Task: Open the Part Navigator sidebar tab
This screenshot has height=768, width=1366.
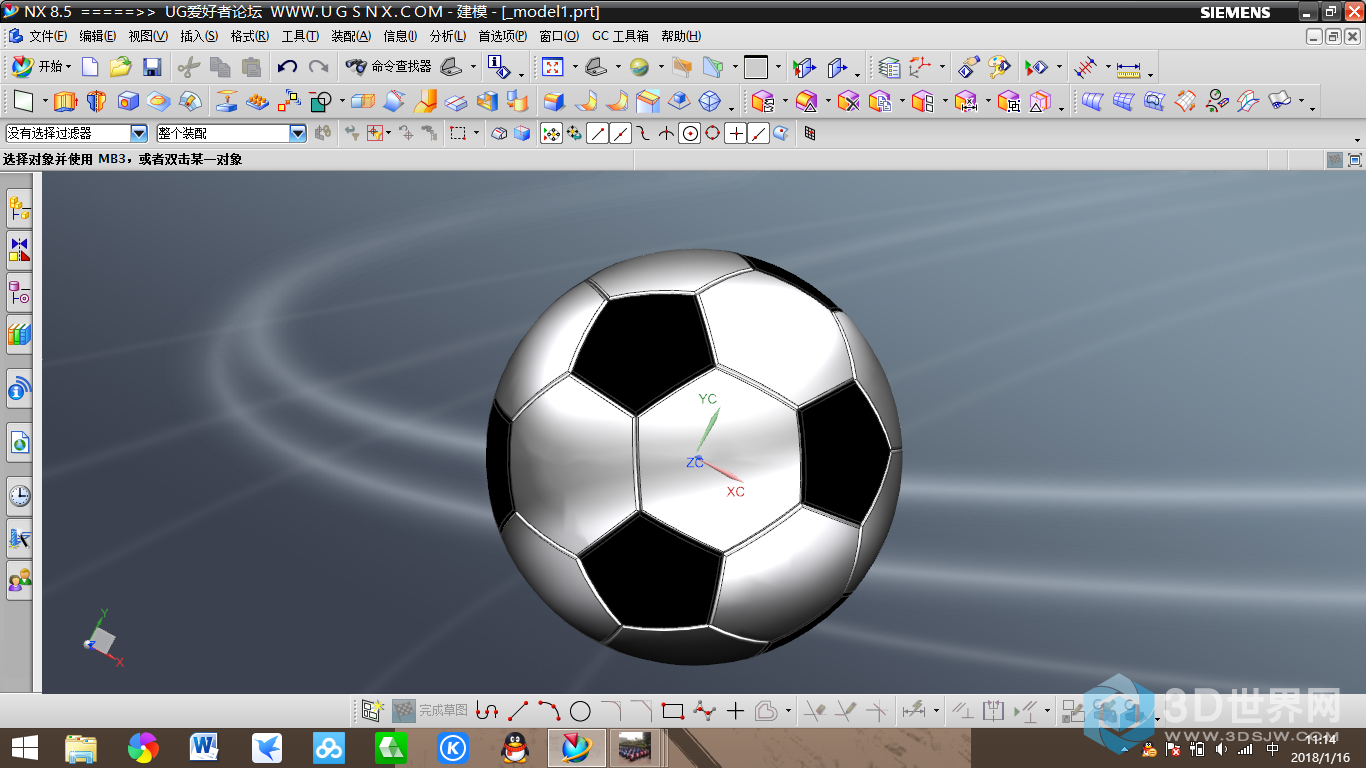Action: click(x=19, y=292)
